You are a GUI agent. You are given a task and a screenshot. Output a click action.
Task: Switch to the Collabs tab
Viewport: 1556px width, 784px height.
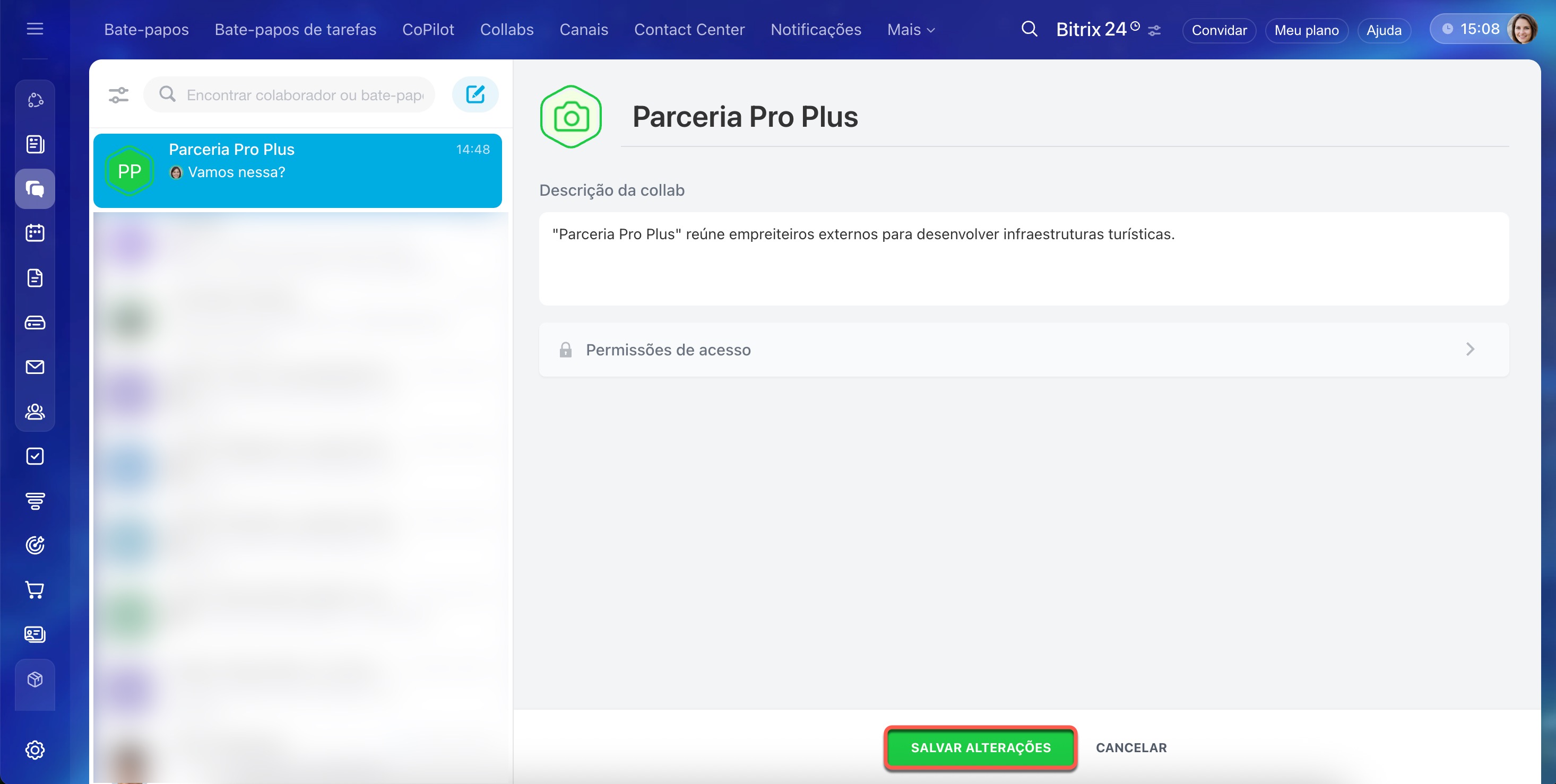pos(506,30)
